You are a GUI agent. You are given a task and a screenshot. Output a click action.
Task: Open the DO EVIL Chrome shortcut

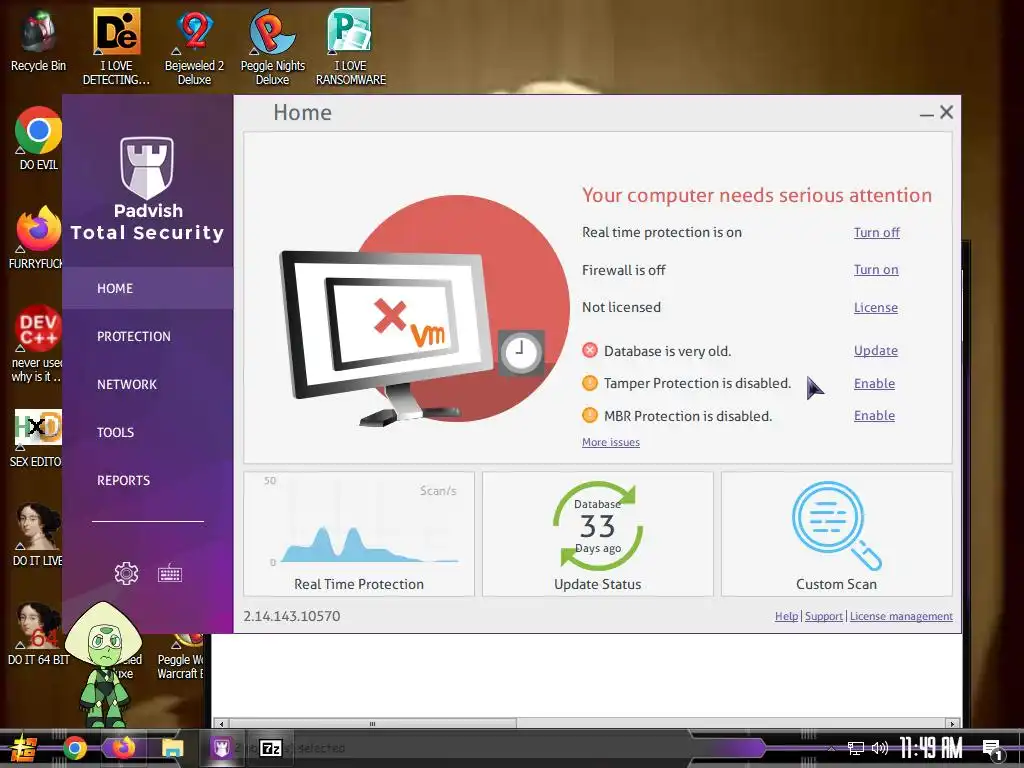coord(38,138)
